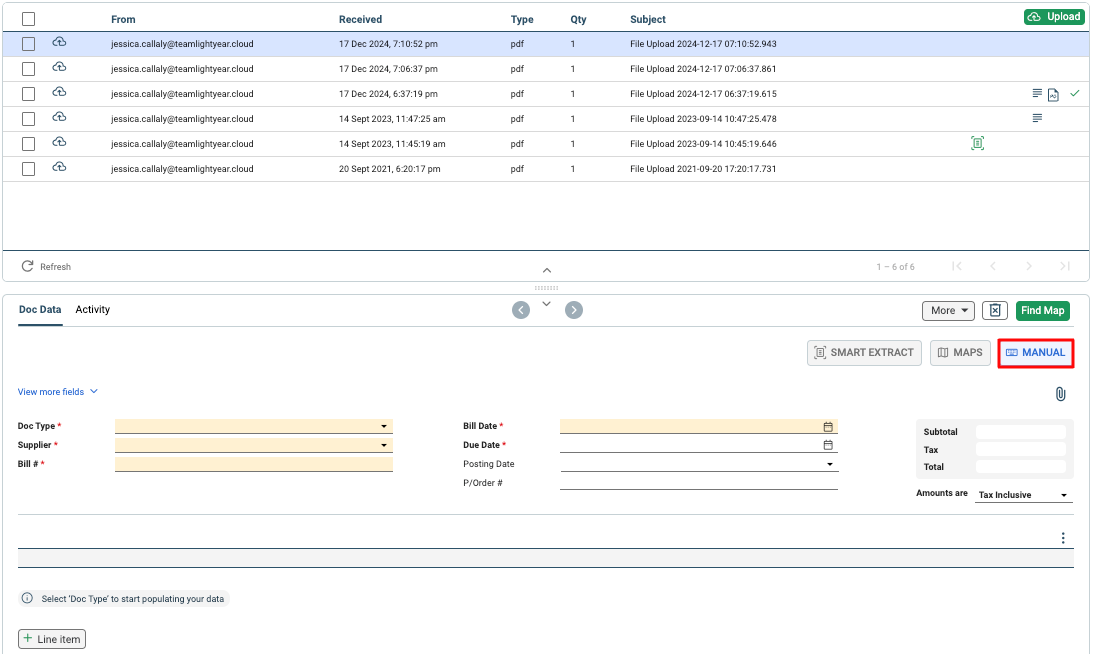Click the green Upload button
This screenshot has height=654, width=1093.
1054,17
